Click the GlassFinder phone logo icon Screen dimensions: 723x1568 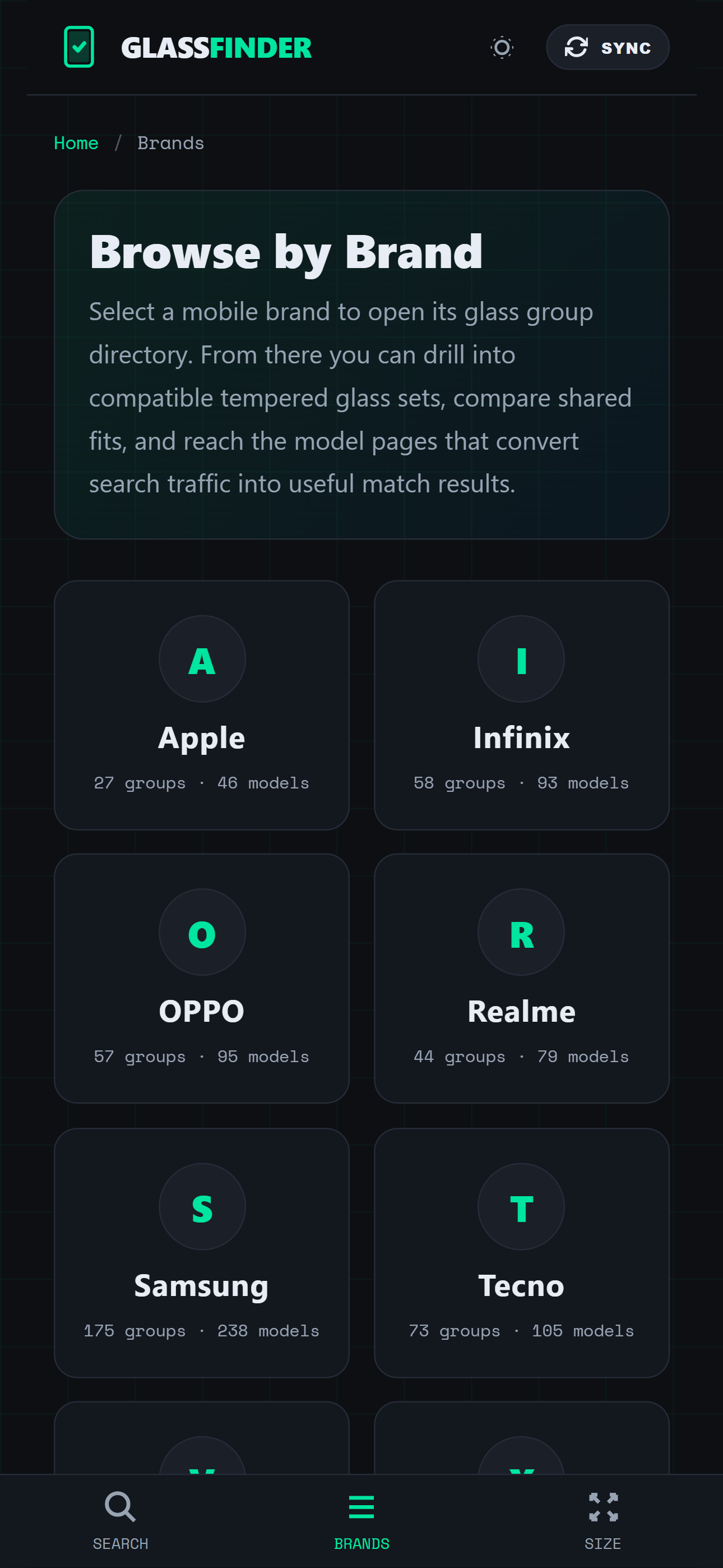(x=79, y=47)
